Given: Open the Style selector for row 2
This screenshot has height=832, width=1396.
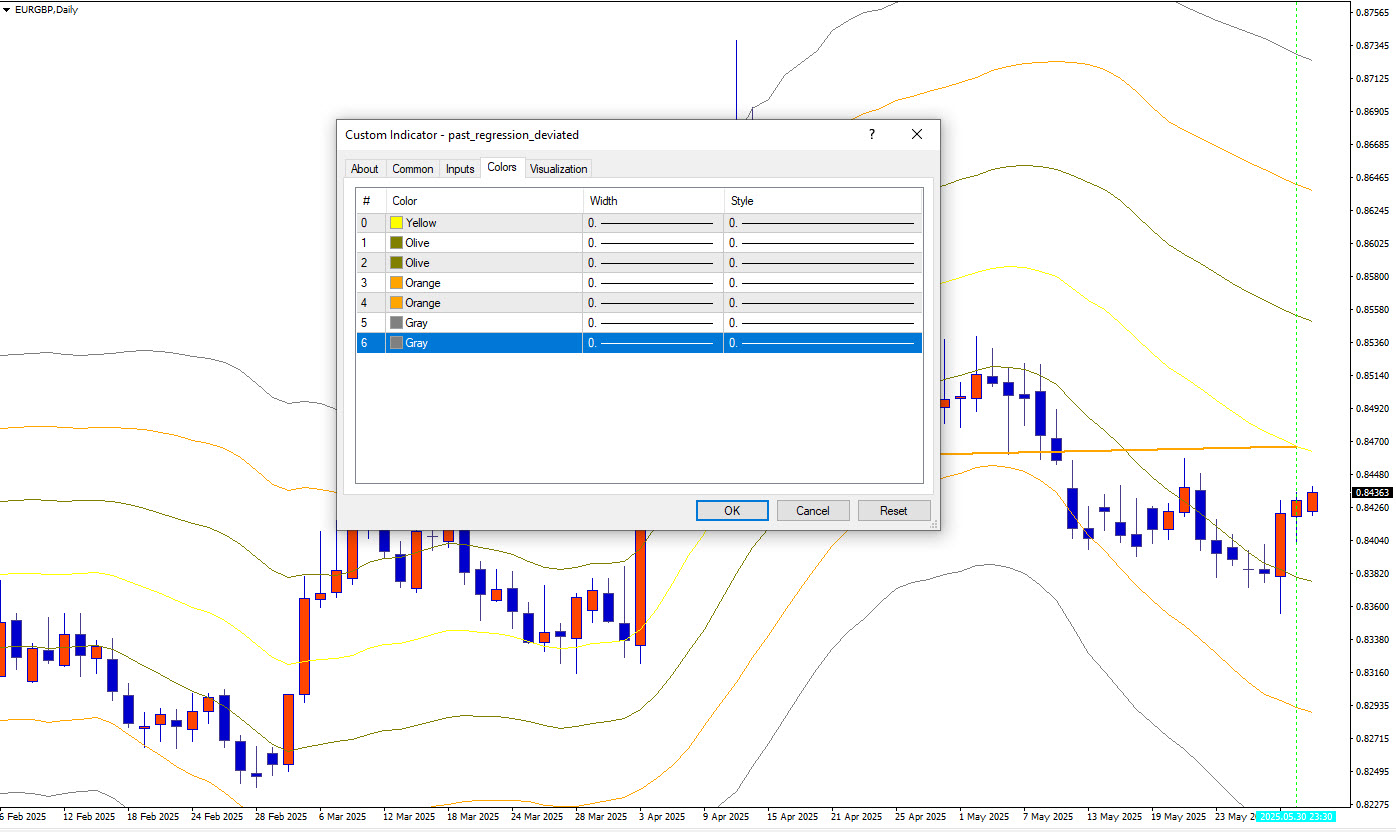Looking at the screenshot, I should coord(822,263).
